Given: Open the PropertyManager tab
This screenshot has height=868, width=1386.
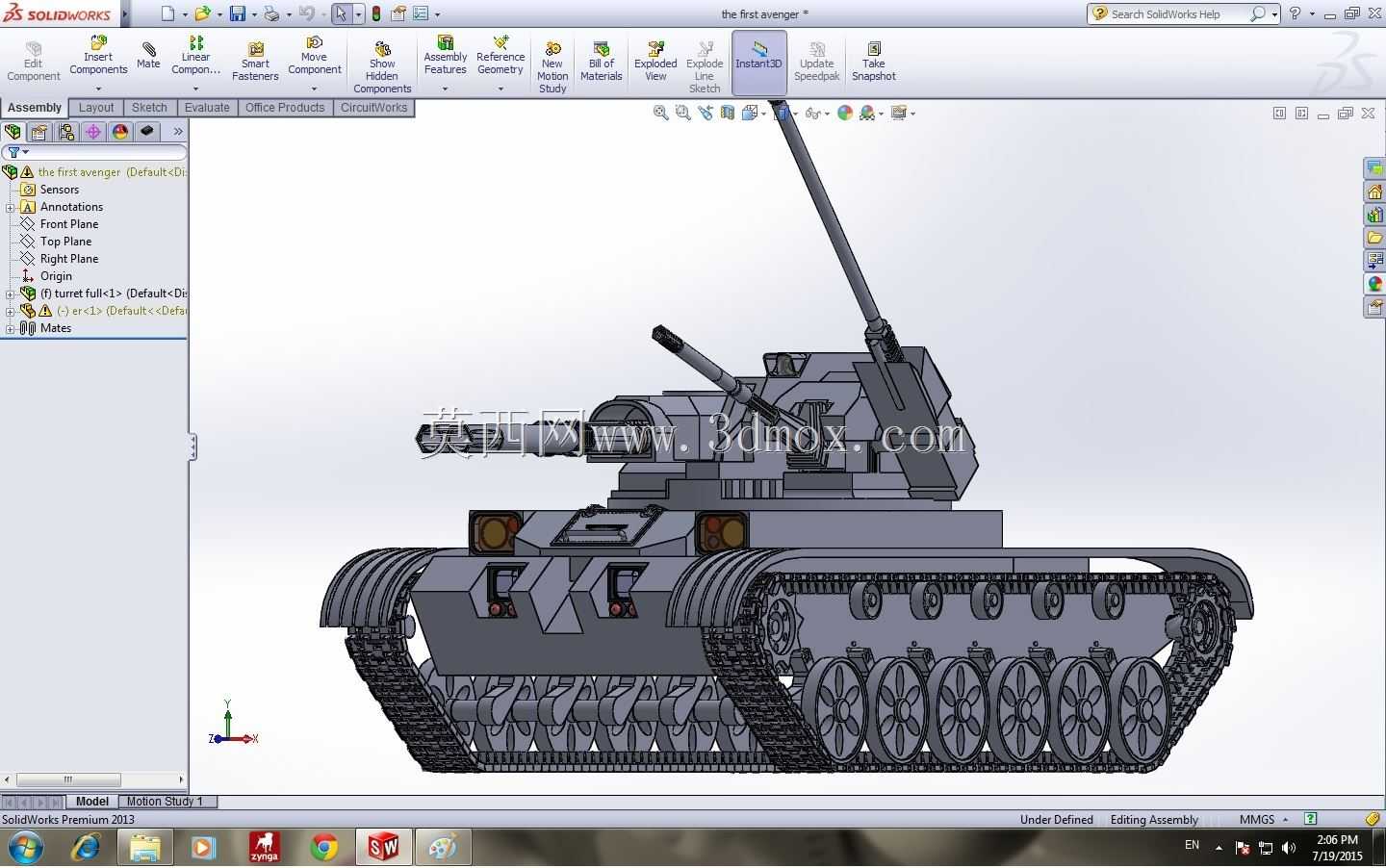Looking at the screenshot, I should point(39,132).
